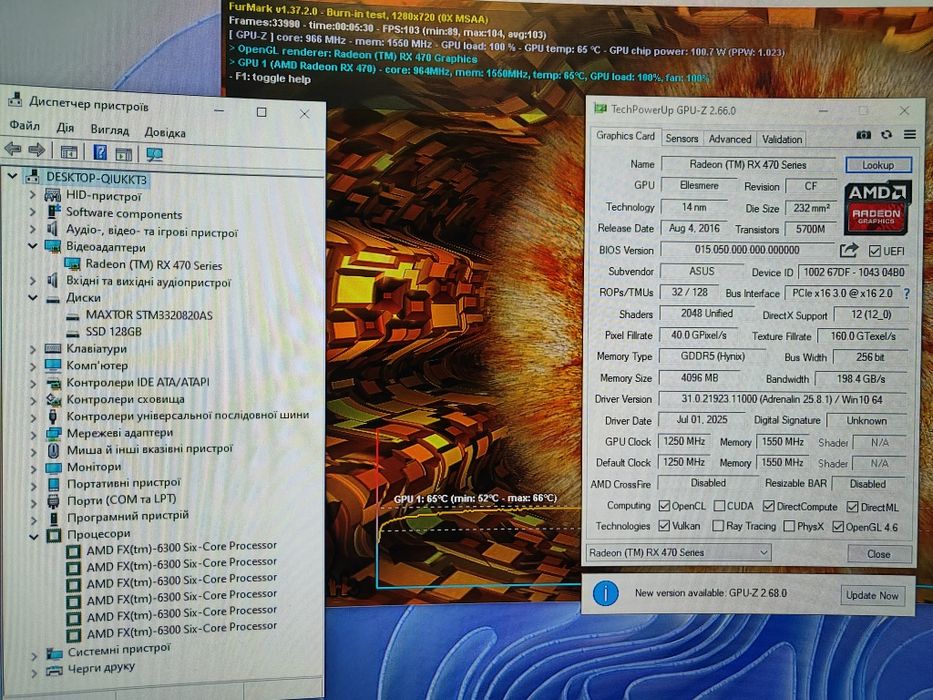Click the GPU-Z screenshot camera icon
Screen dimensions: 933x700
tap(863, 135)
